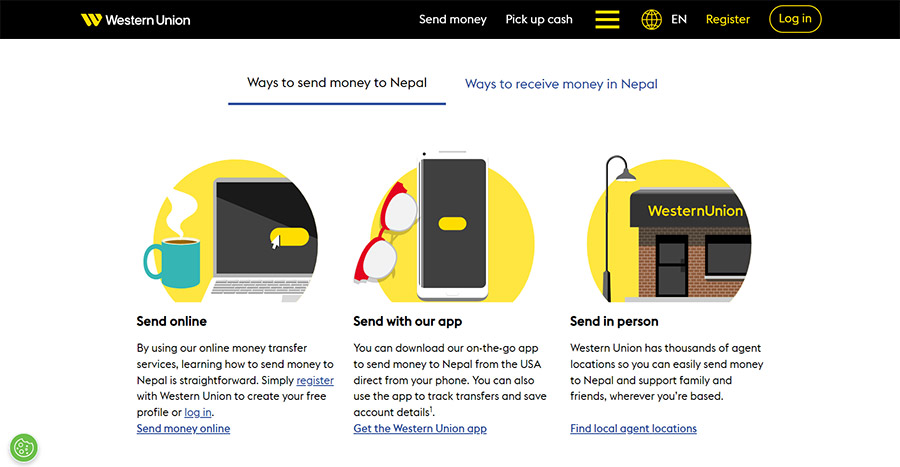
Task: Click the laptop and mug illustration
Action: click(231, 231)
